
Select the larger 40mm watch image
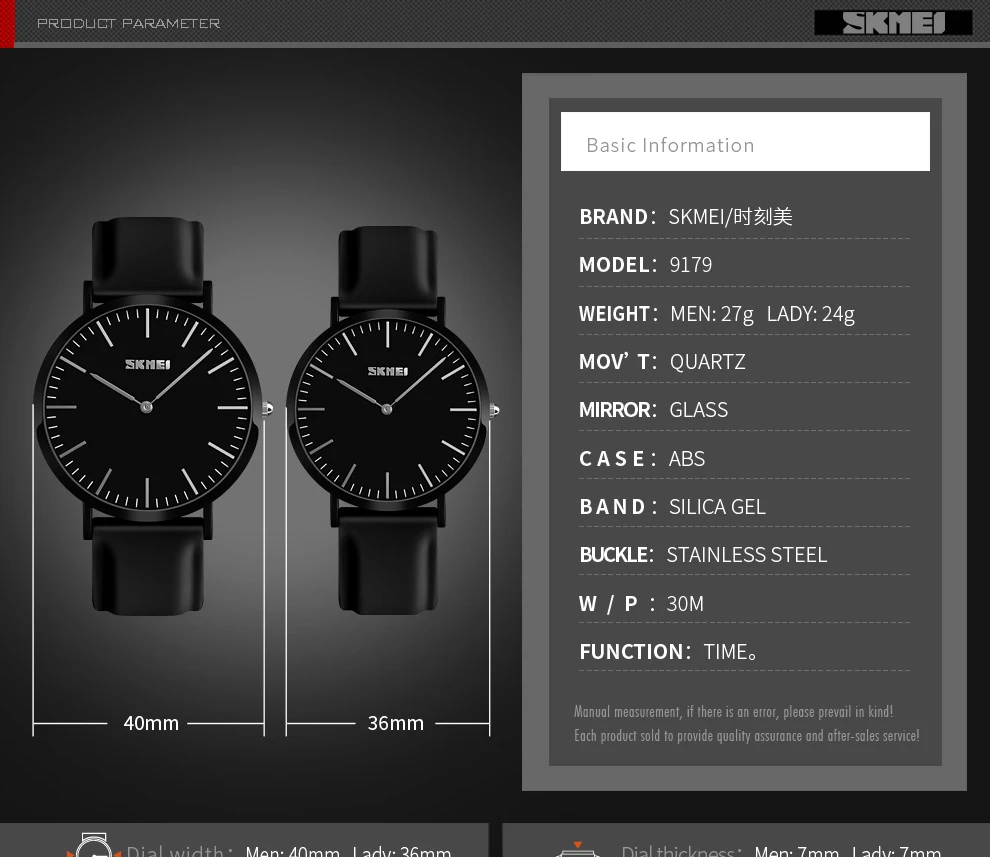point(152,416)
